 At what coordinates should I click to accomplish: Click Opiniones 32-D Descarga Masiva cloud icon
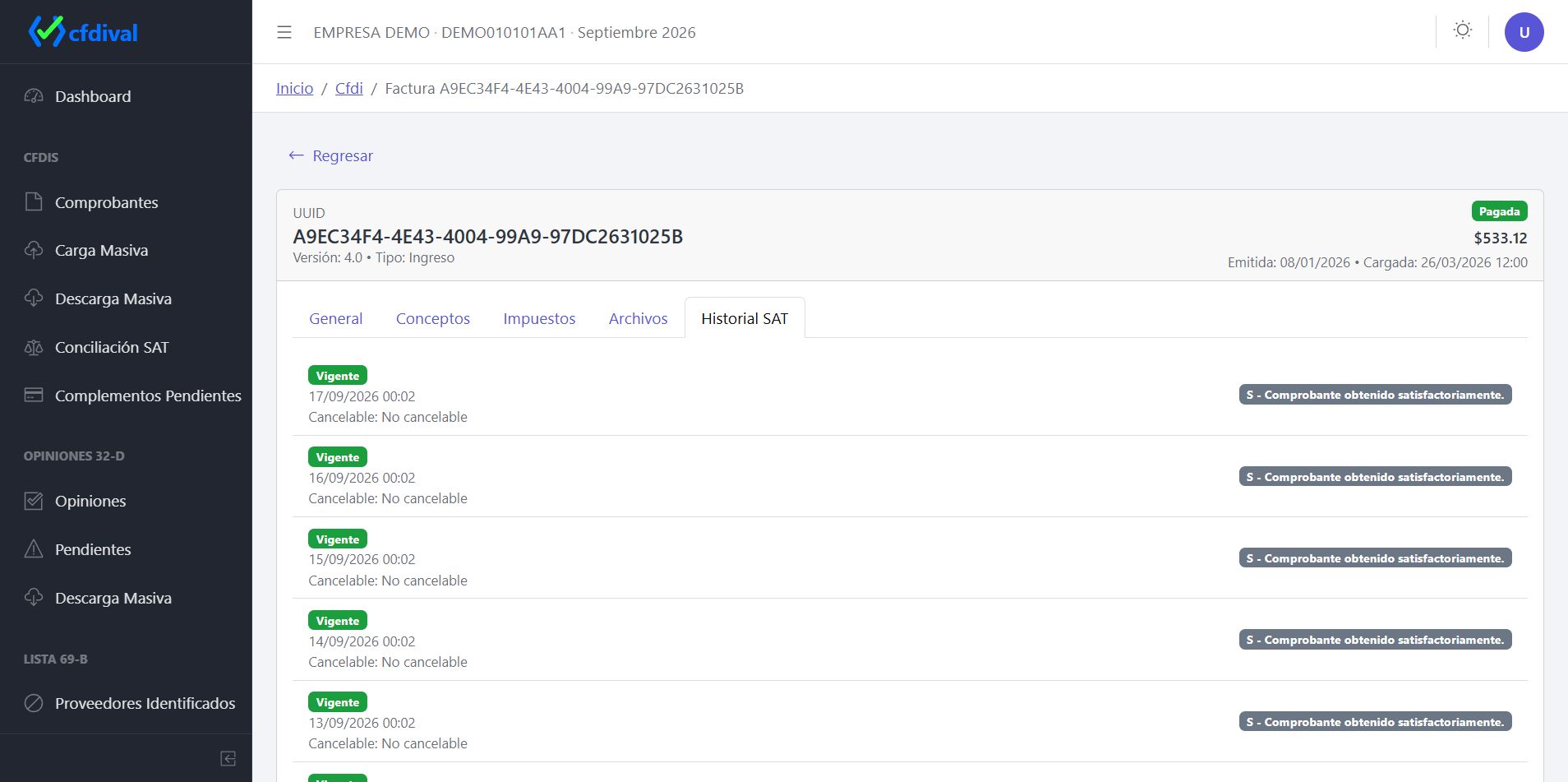coord(34,598)
